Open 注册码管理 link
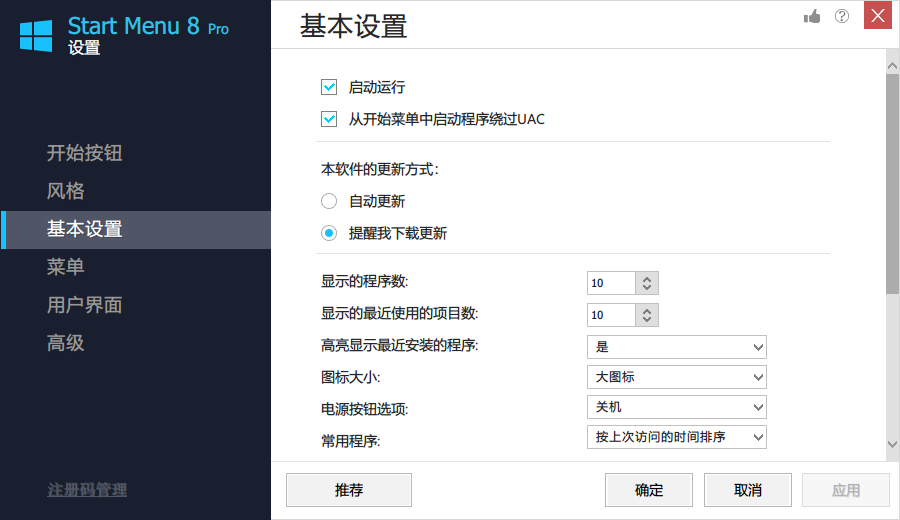900x520 pixels. 87,490
